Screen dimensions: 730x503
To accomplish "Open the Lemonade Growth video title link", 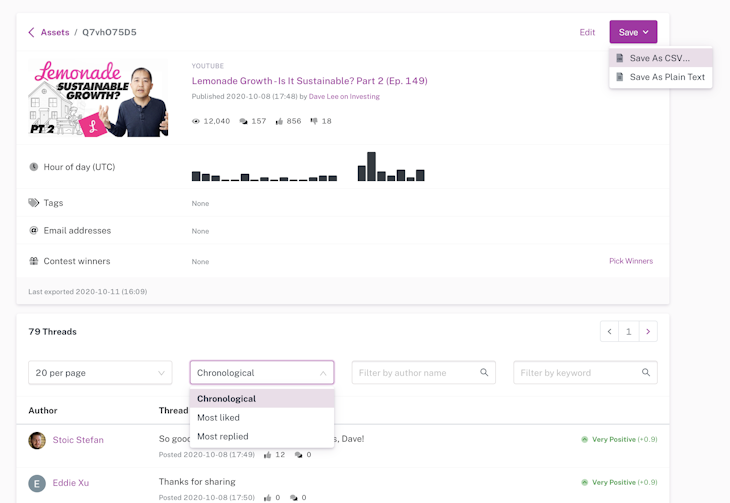I will (309, 80).
